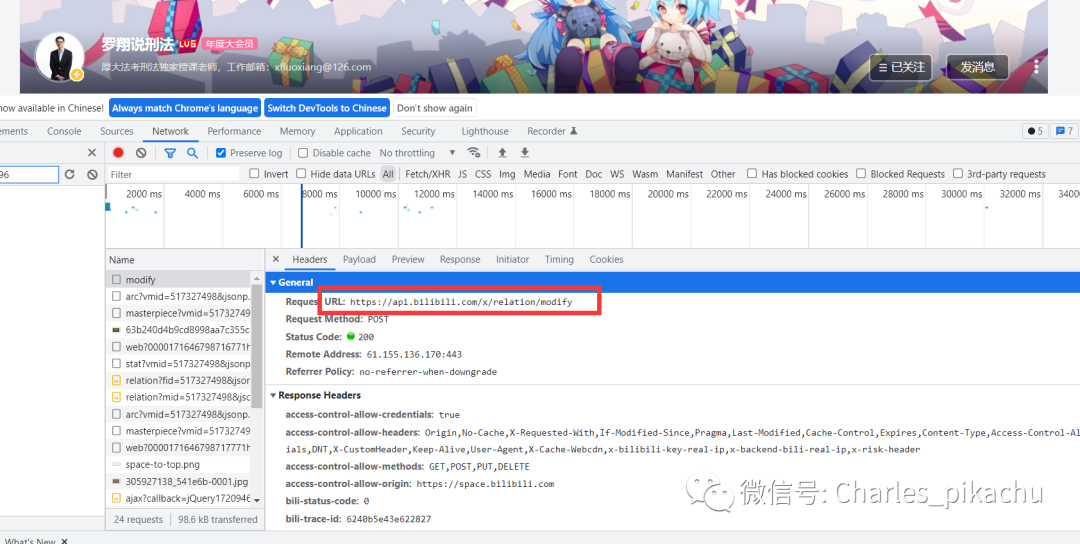Open the Performance tab
Screen dimensions: 1080x544
[234, 131]
